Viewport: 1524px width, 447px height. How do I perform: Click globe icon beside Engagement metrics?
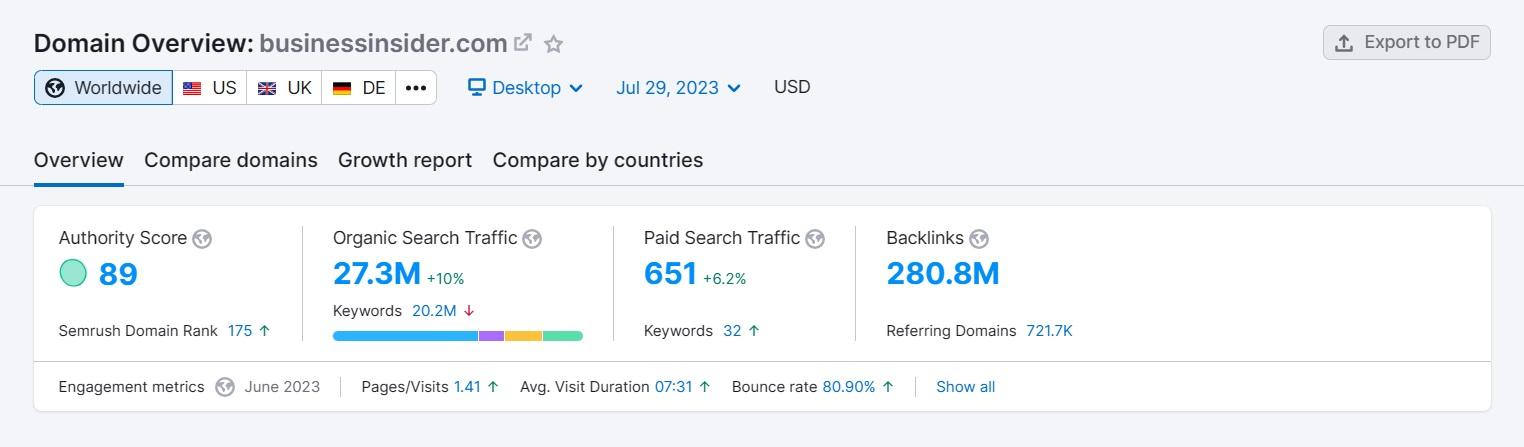225,387
